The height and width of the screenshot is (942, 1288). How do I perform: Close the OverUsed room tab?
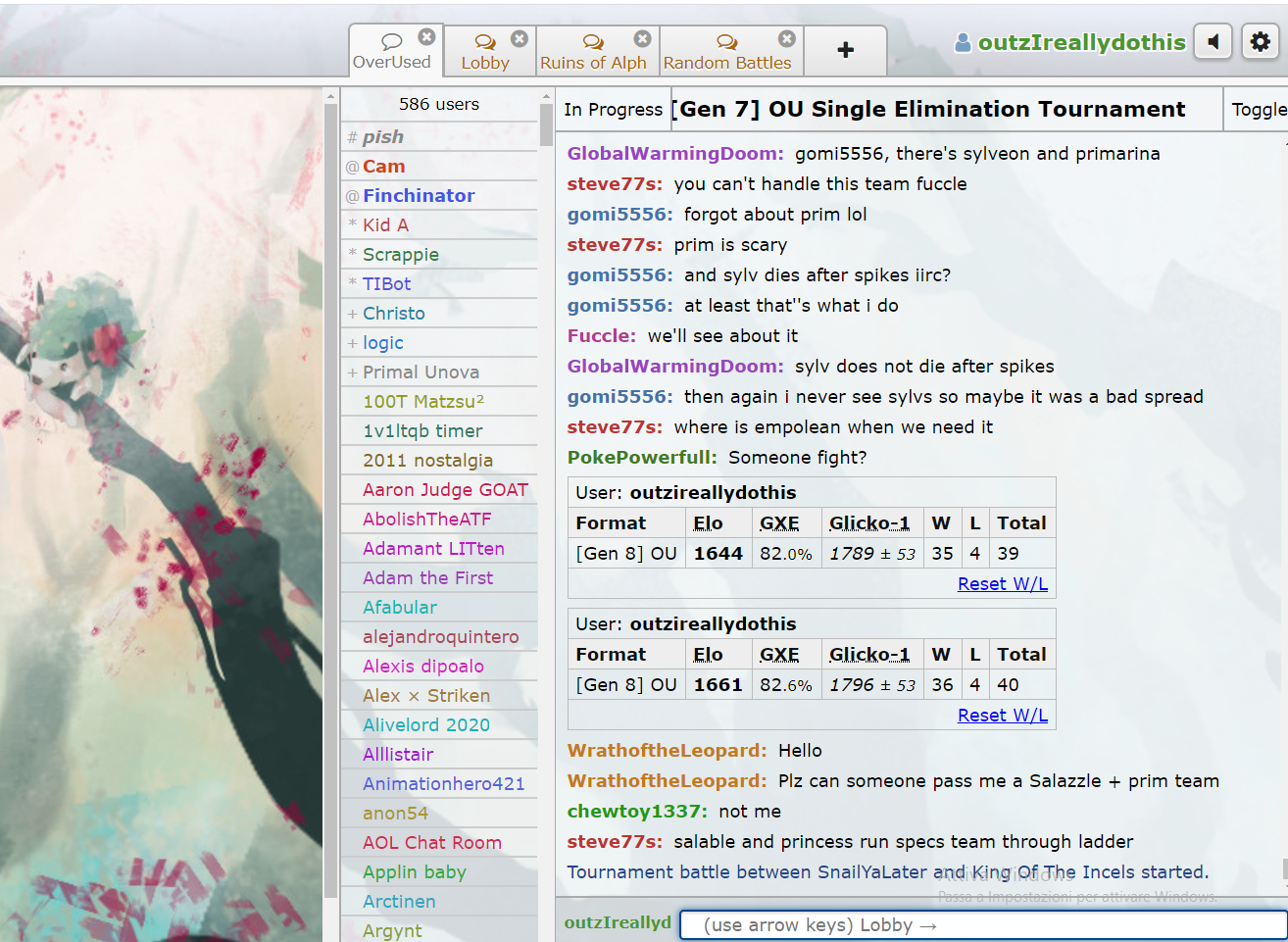[426, 36]
